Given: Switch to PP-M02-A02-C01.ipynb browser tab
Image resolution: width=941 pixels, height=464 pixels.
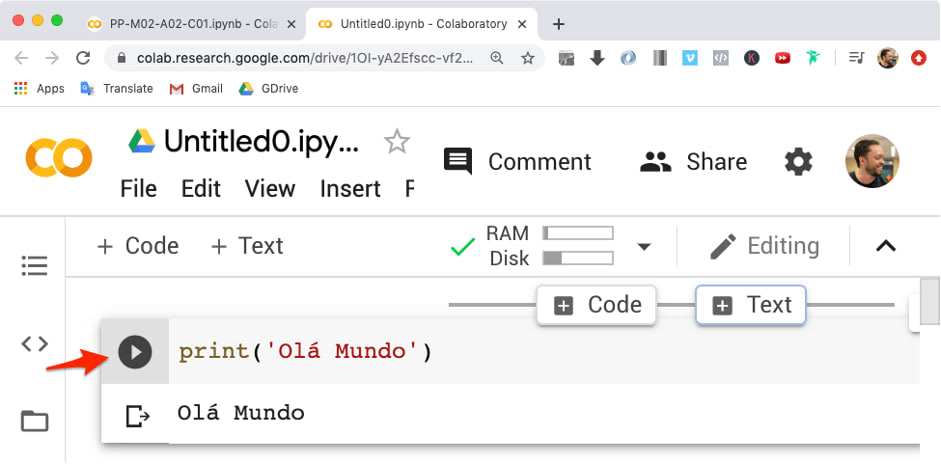Looking at the screenshot, I should [x=192, y=24].
